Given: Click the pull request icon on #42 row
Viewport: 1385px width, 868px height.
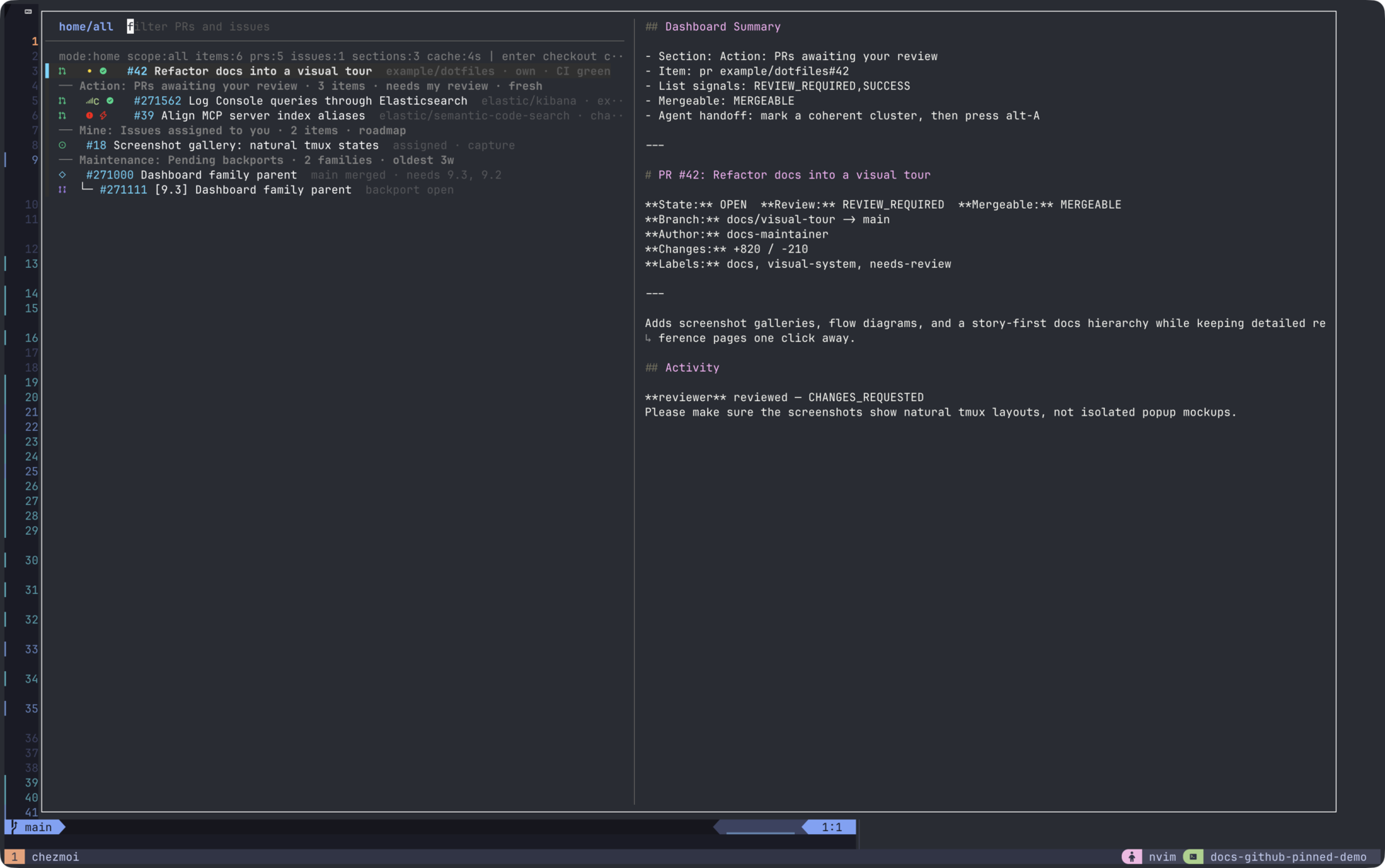Looking at the screenshot, I should pos(62,72).
